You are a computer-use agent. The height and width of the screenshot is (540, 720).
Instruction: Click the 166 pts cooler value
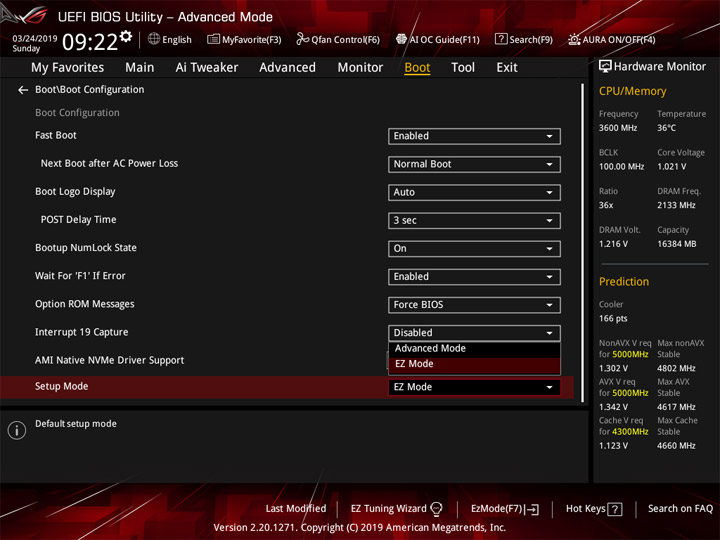click(x=613, y=319)
